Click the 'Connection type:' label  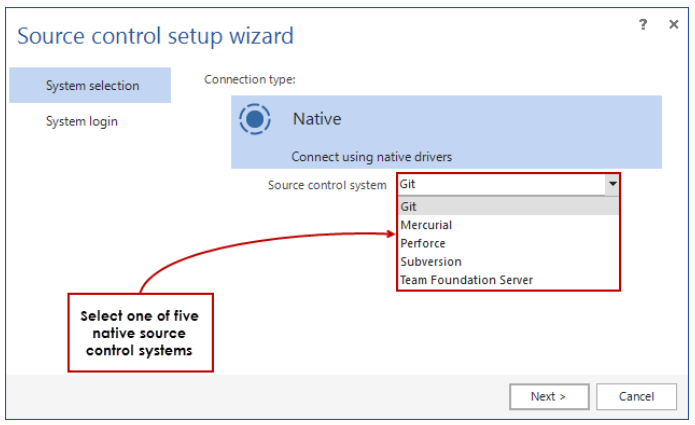click(250, 80)
